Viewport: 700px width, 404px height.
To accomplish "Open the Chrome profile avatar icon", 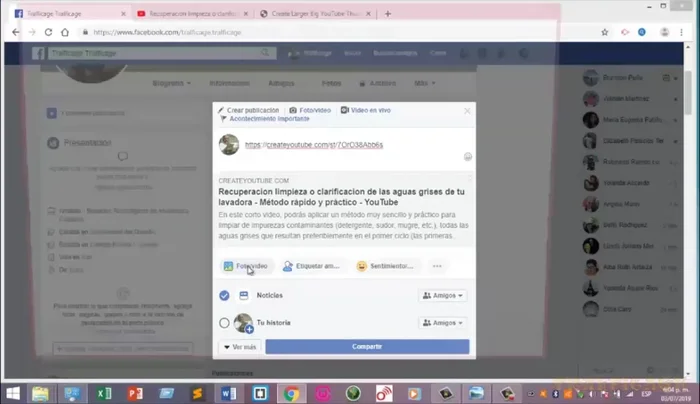I will point(664,32).
